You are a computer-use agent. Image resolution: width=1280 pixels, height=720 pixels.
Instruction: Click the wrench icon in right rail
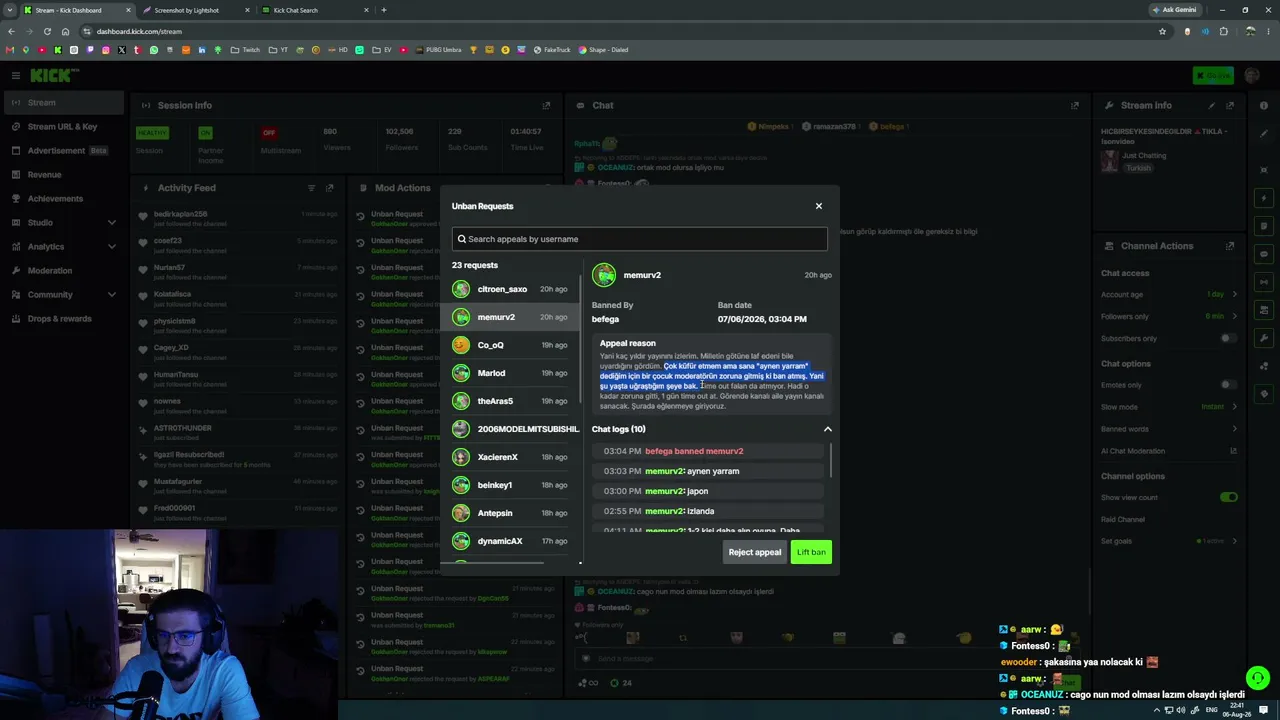point(1264,339)
